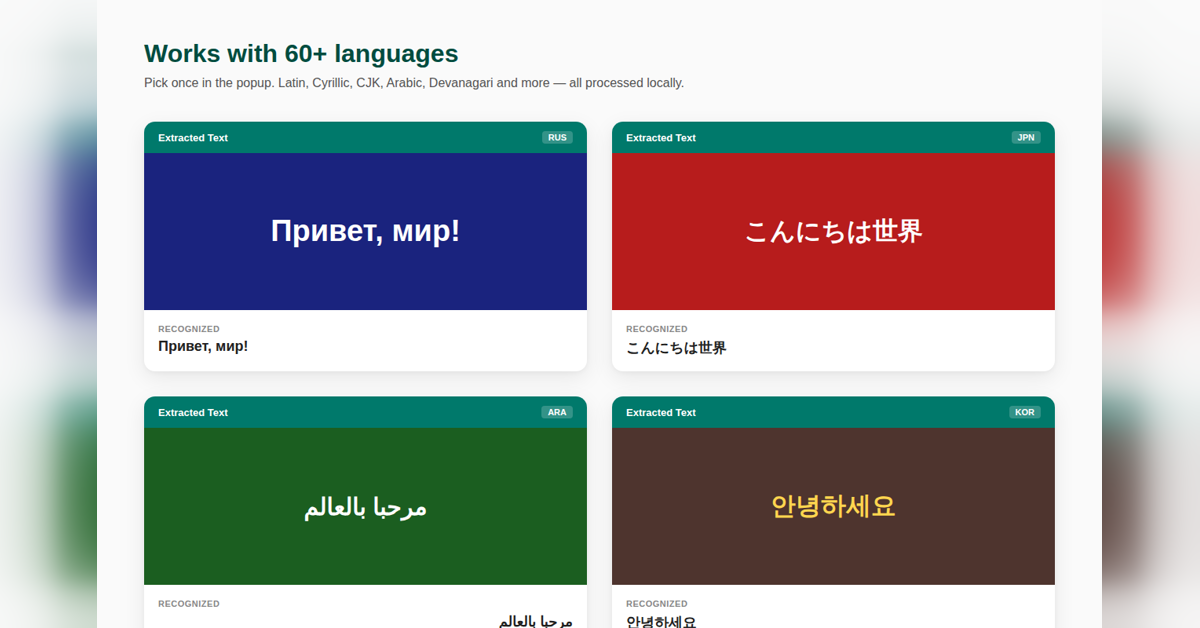This screenshot has width=1200, height=628.
Task: Click the KOR language badge
Action: 1025,412
